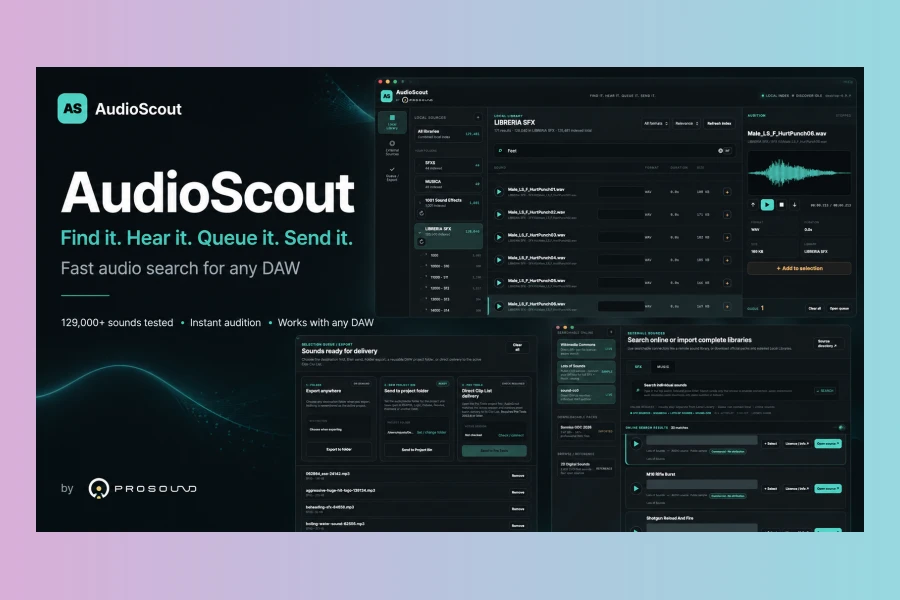This screenshot has width=900, height=600.
Task: Refresh the 1001 Sound Effects folder index
Action: [421, 213]
